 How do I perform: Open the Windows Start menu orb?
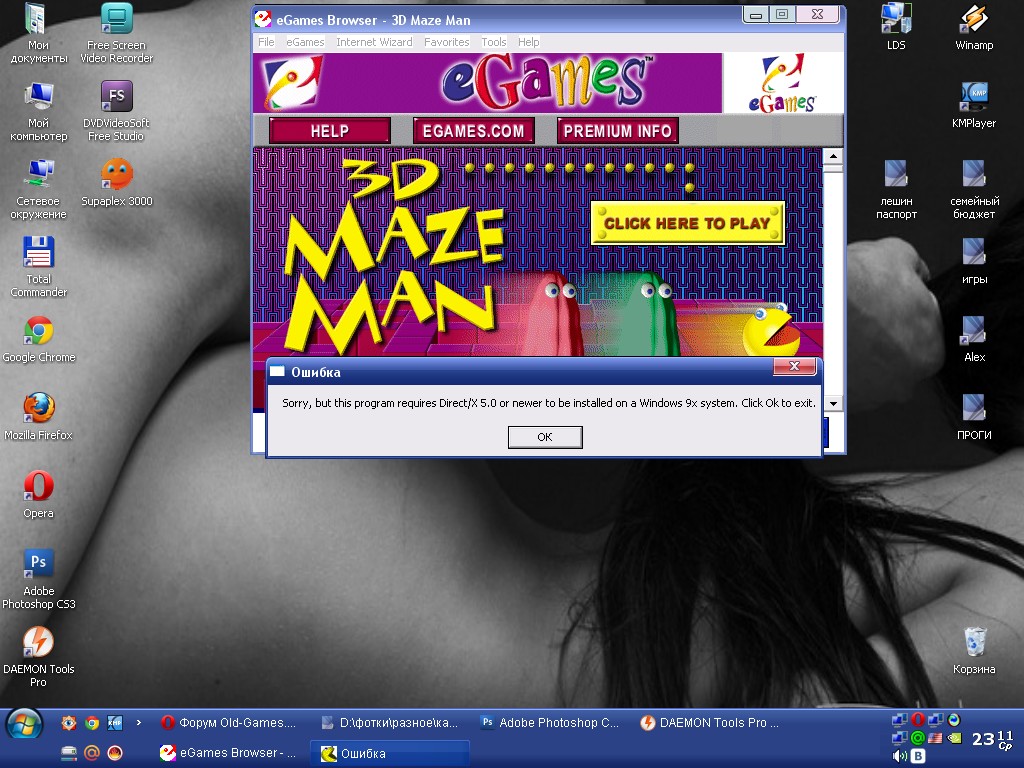24,725
